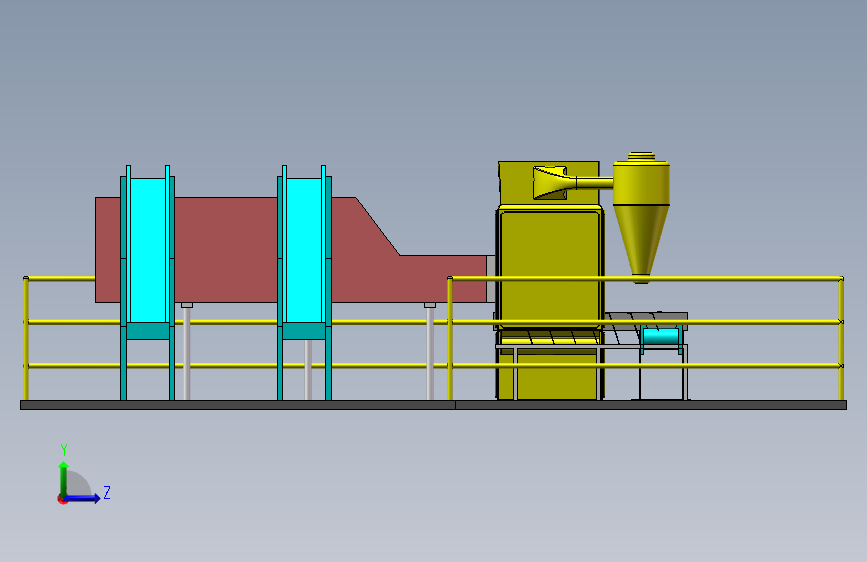The width and height of the screenshot is (867, 562).
Task: Select the leftmost cyan frame panel
Action: click(148, 250)
